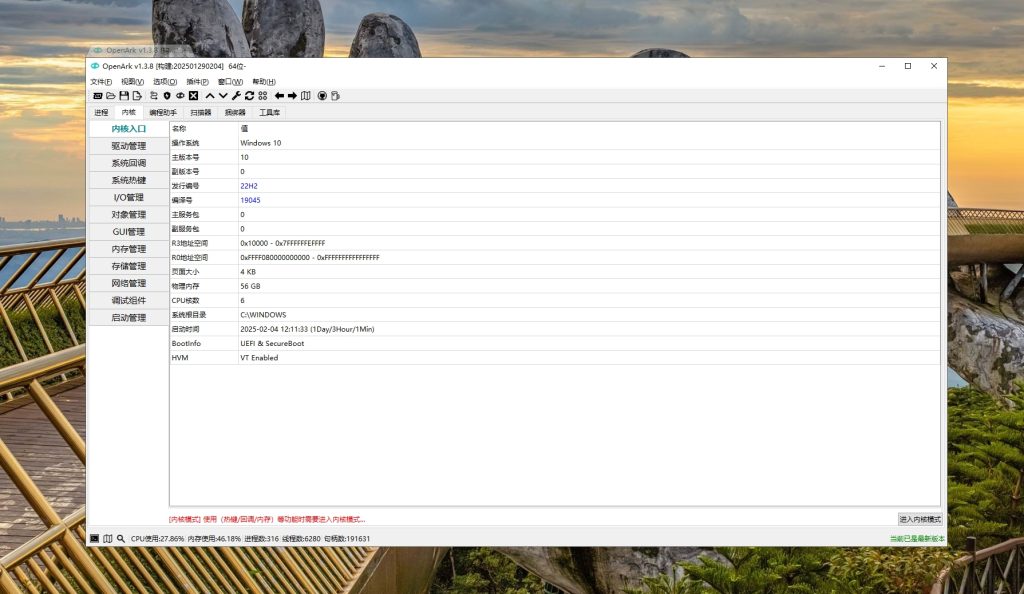The width and height of the screenshot is (1024, 594).
Task: Open the 插件(P) menu
Action: pos(197,81)
